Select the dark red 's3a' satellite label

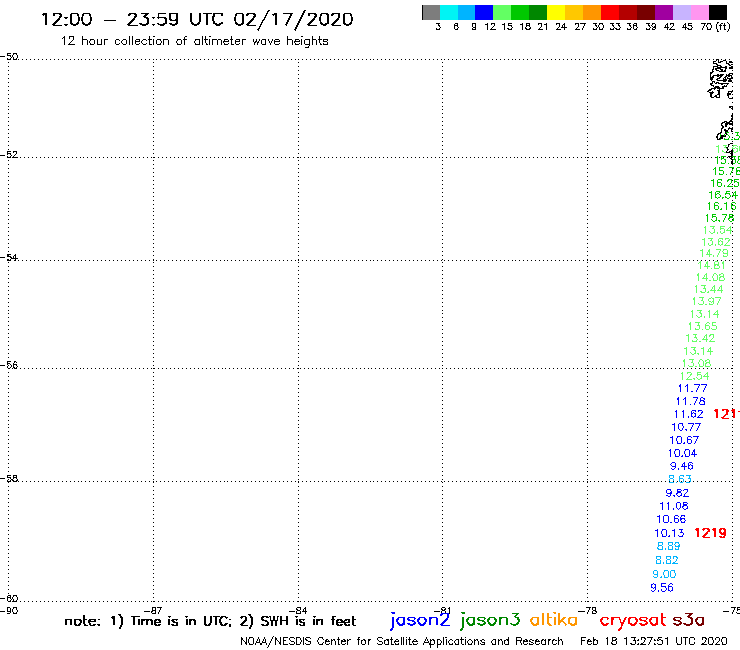[689, 621]
